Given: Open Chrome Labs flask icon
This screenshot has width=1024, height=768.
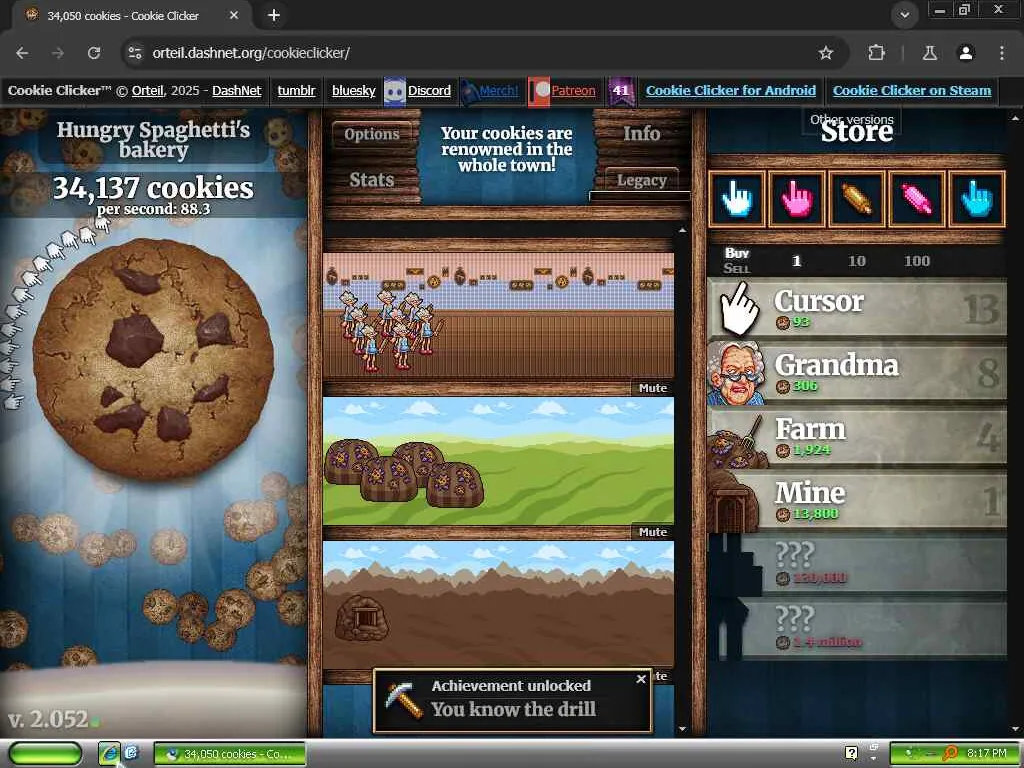Looking at the screenshot, I should [x=930, y=53].
